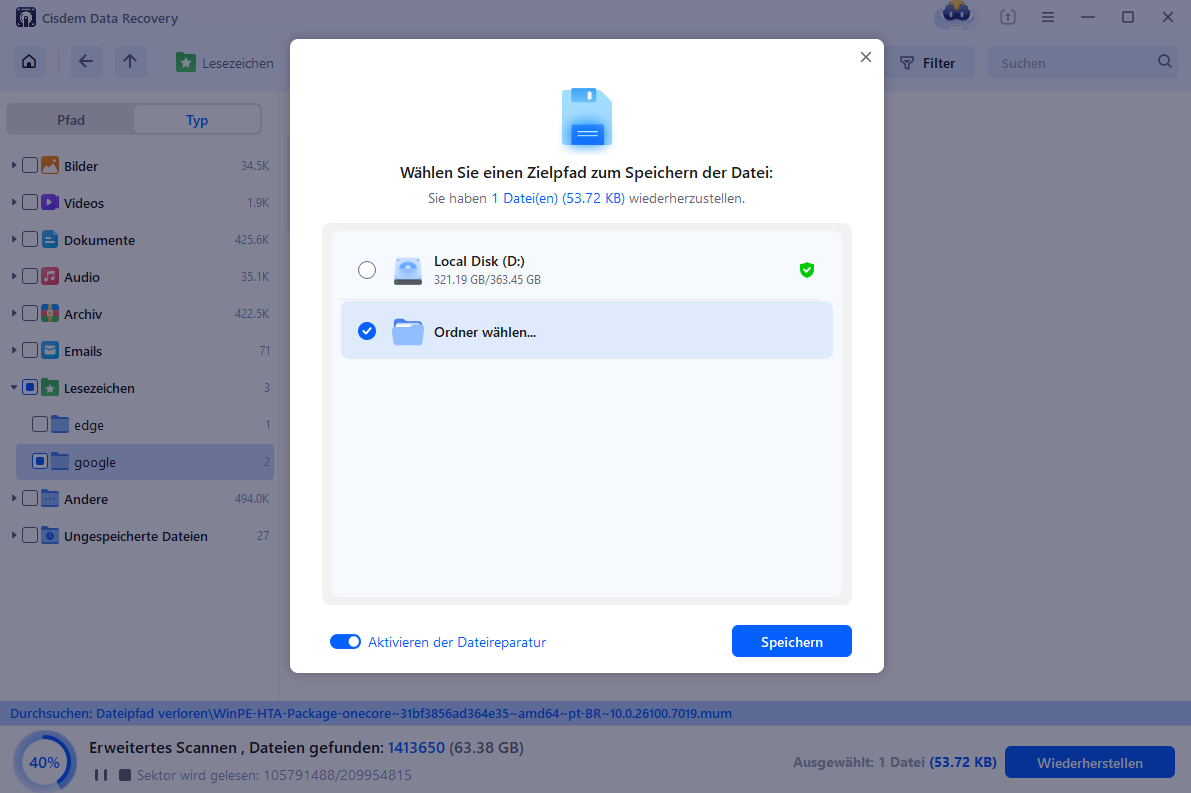Expand the Bilder category
The width and height of the screenshot is (1191, 793).
[x=12, y=165]
